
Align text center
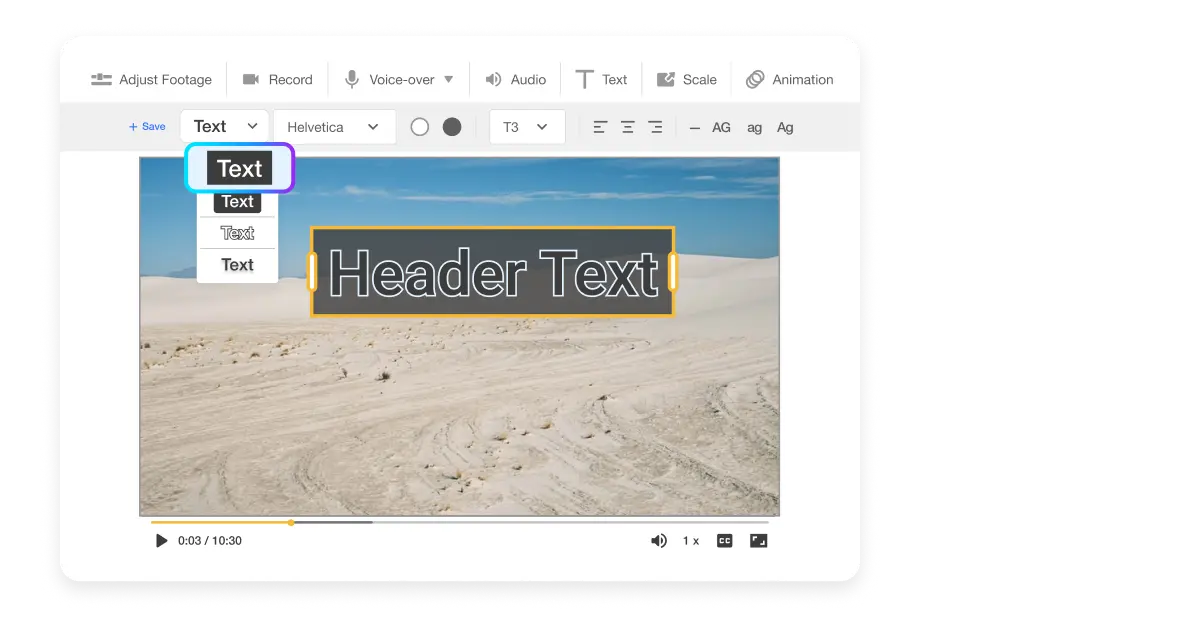(628, 127)
